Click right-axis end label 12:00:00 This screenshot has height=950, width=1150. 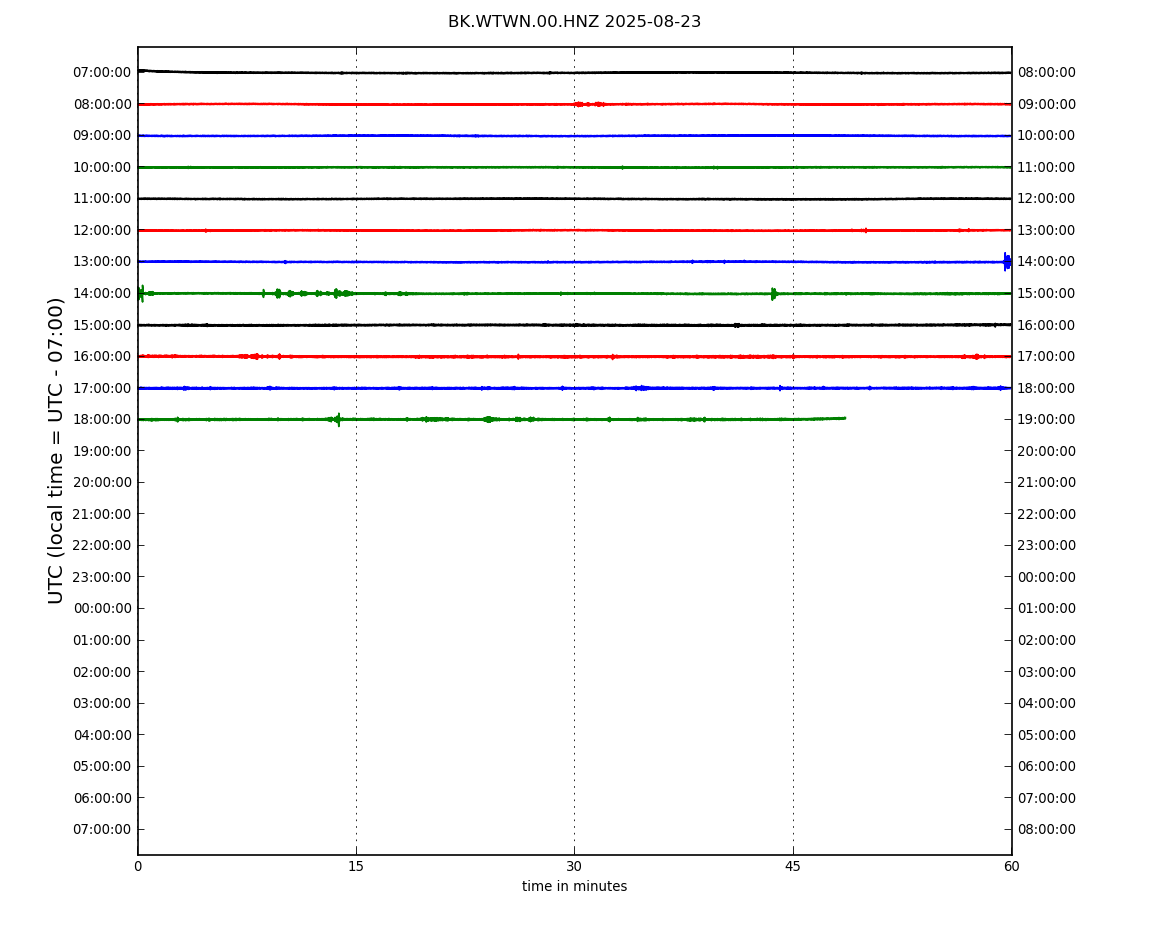(1047, 199)
